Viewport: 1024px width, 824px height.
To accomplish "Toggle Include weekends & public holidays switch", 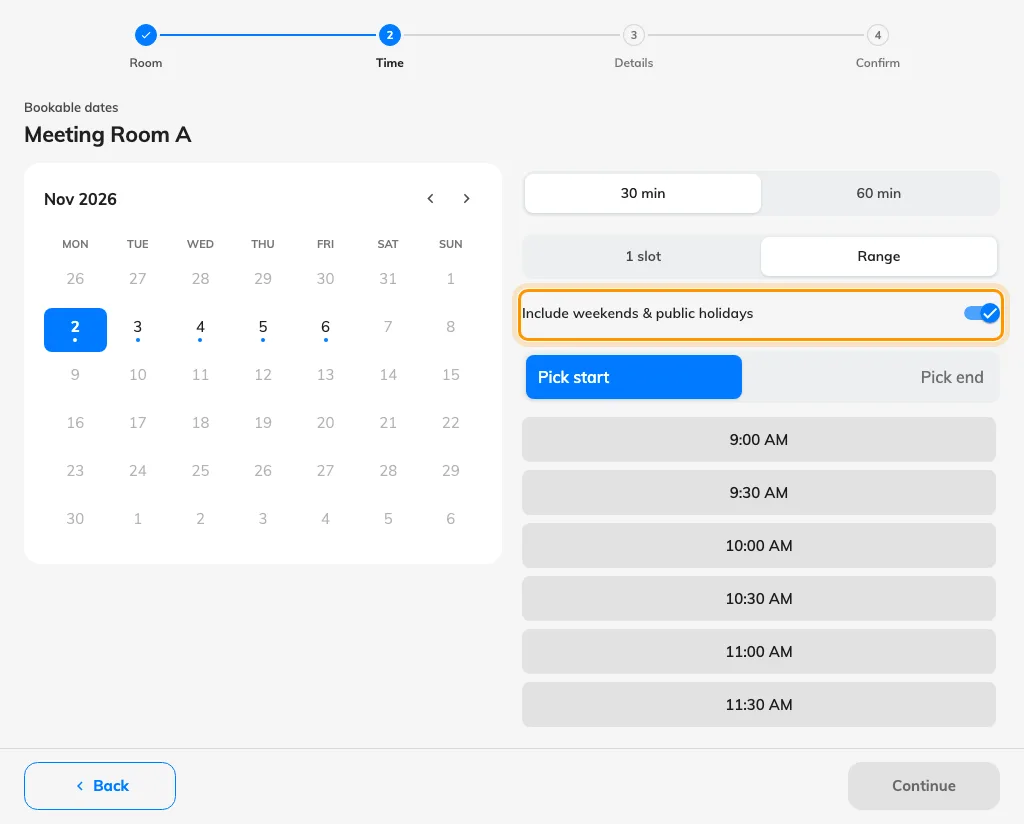I will [981, 313].
